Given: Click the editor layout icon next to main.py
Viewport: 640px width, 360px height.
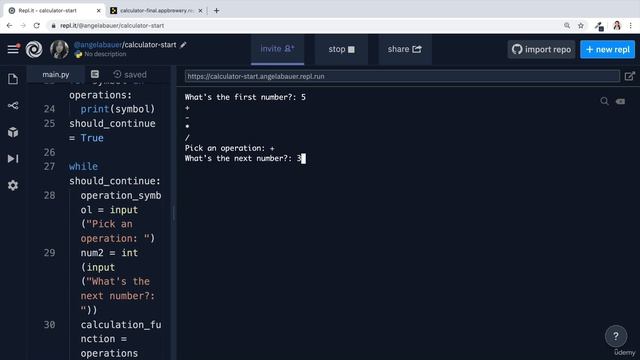Looking at the screenshot, I should [95, 74].
